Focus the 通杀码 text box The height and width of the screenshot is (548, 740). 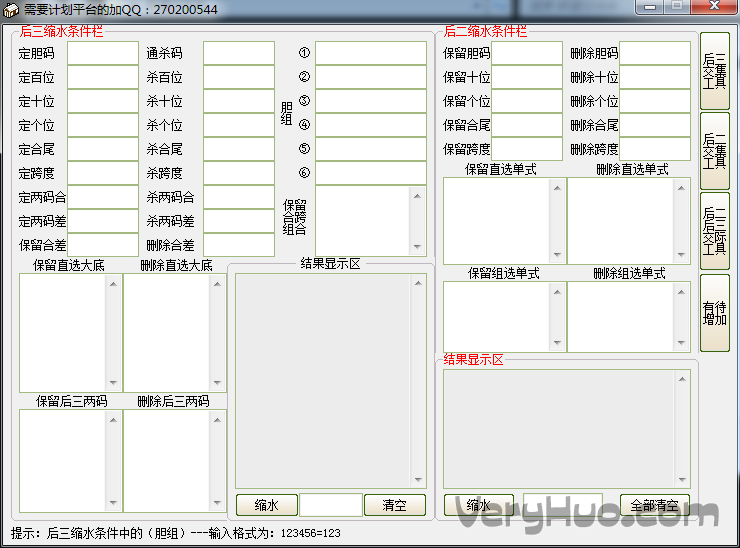[238, 53]
